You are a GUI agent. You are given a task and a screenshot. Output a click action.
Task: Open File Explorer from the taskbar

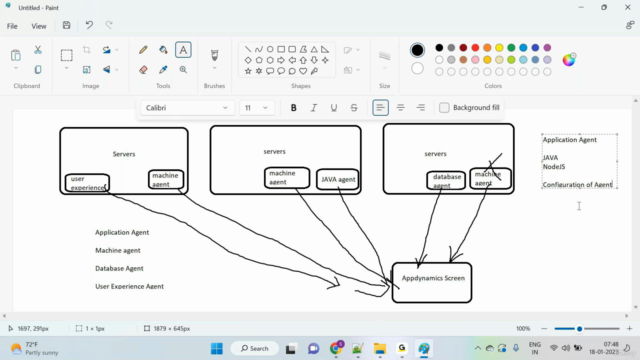click(380, 349)
